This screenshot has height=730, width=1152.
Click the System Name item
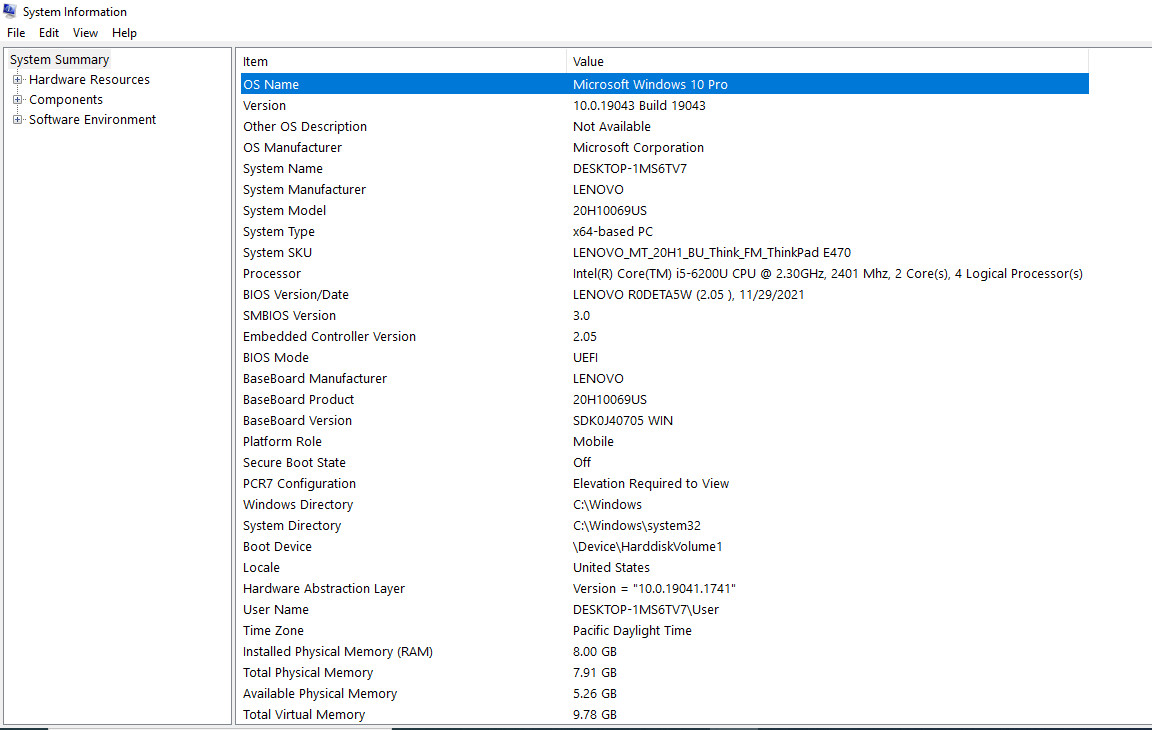[283, 169]
